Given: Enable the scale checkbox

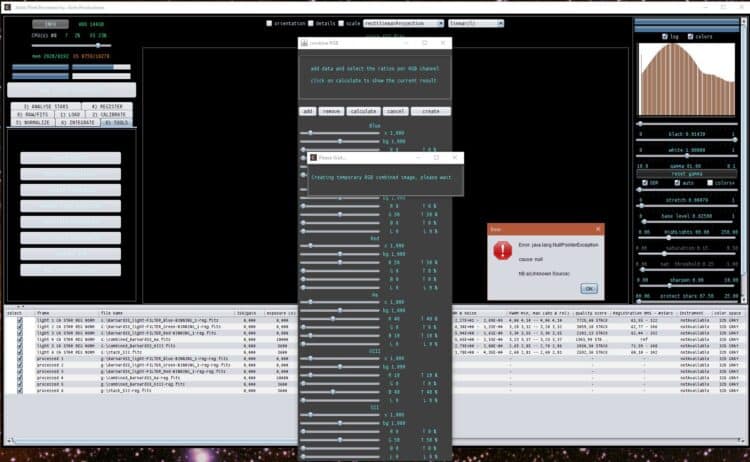Looking at the screenshot, I should point(341,23).
